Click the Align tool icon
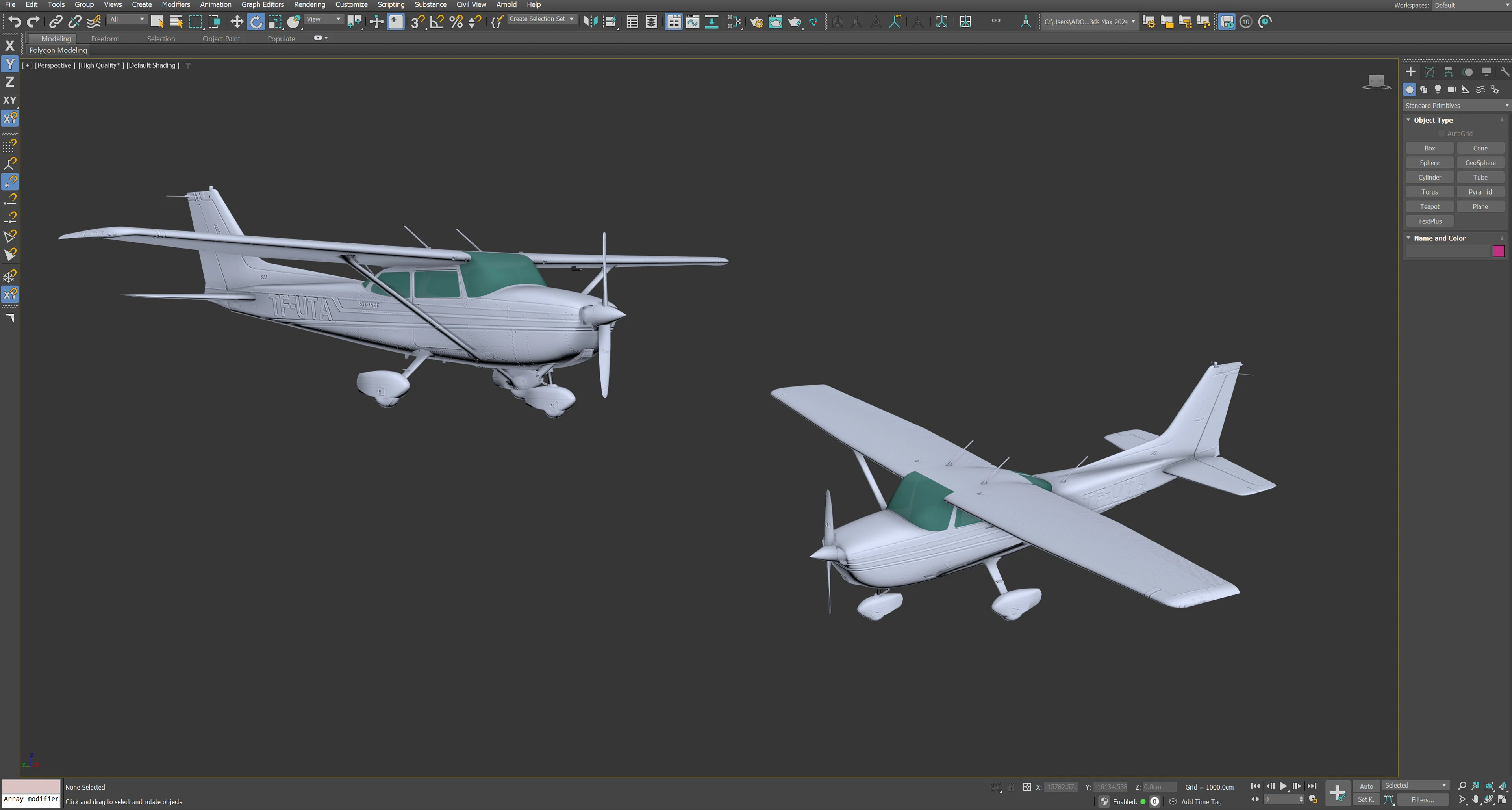 tap(610, 22)
